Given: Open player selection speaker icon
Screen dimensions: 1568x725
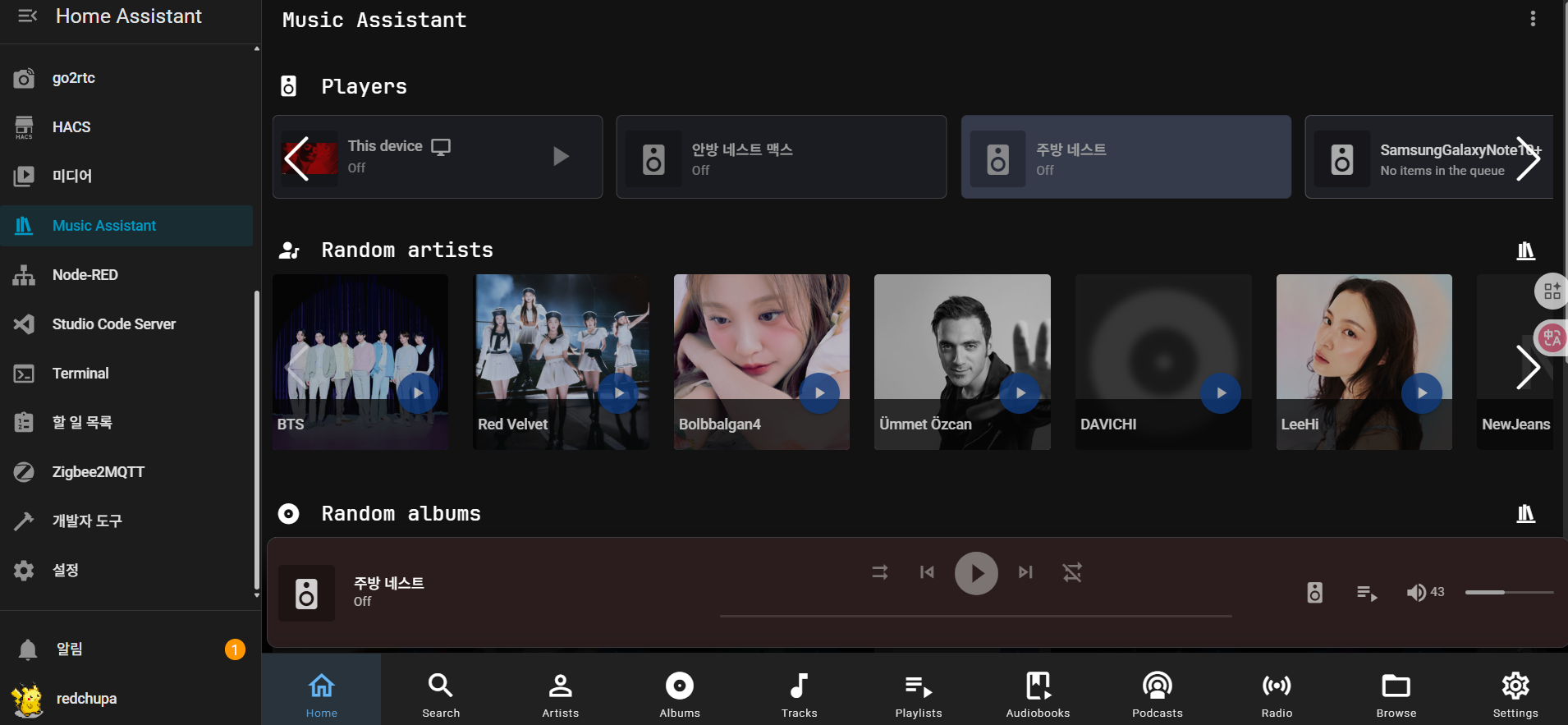Looking at the screenshot, I should (1314, 592).
